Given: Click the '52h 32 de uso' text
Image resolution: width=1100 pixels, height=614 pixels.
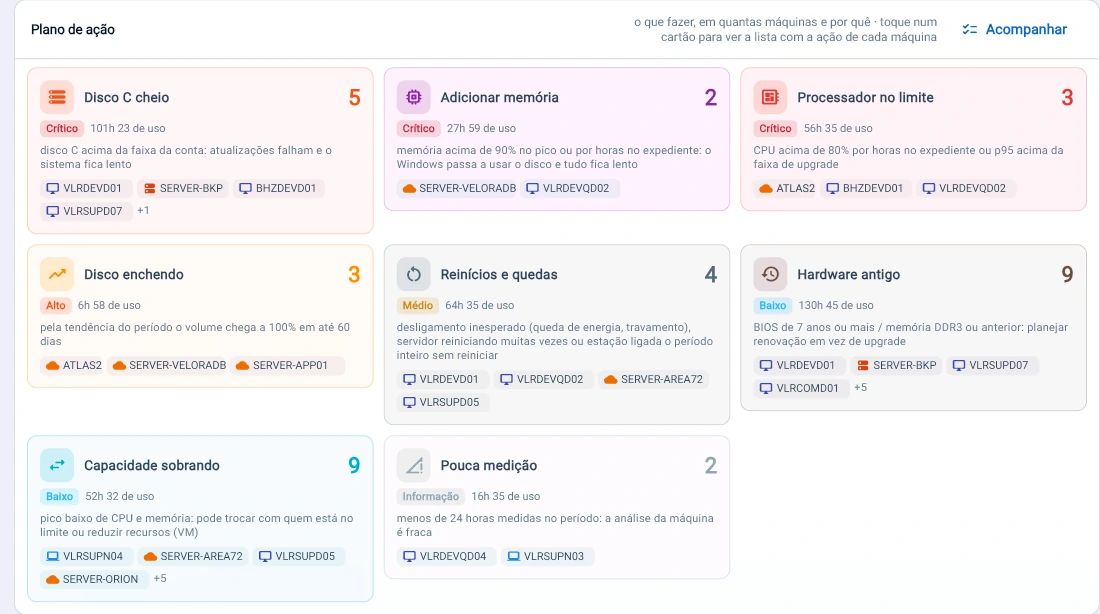Looking at the screenshot, I should click(x=120, y=496).
